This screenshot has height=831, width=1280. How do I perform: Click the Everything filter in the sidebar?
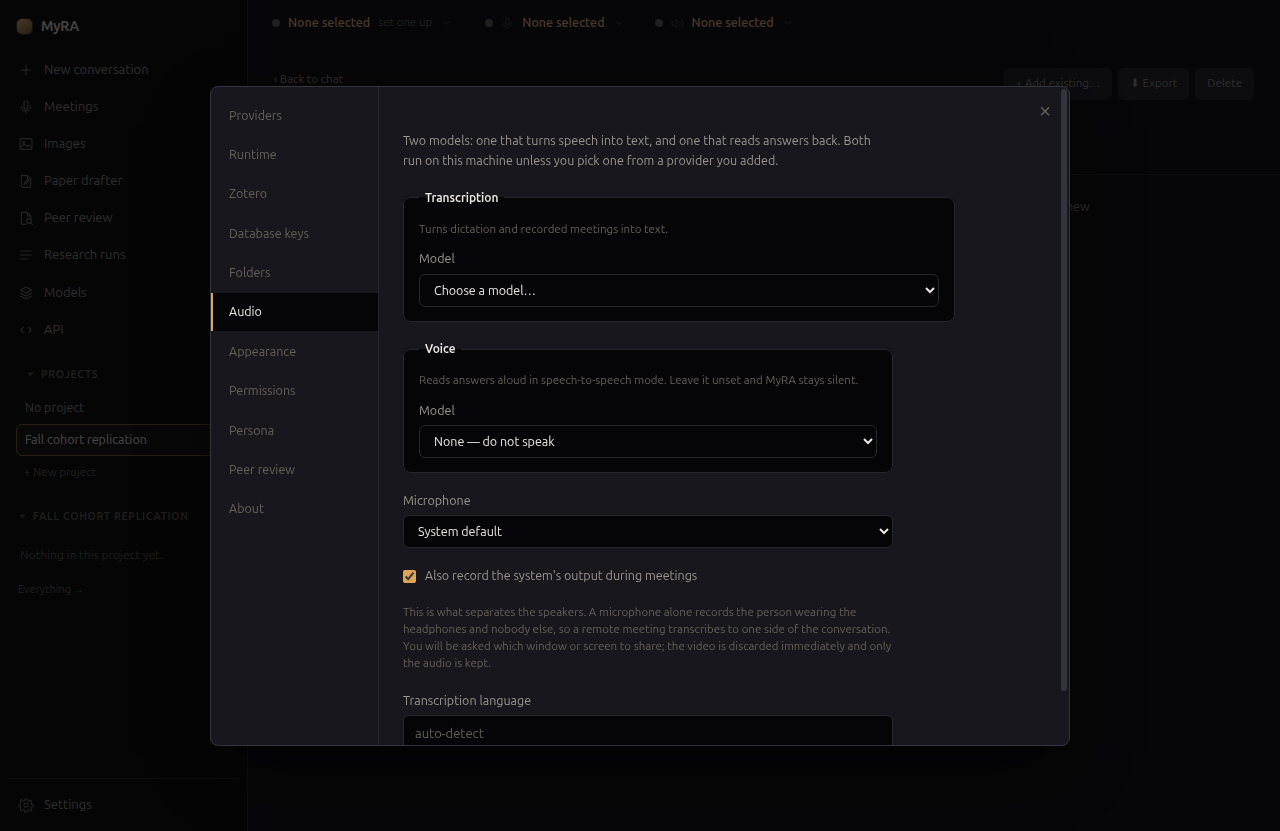click(50, 590)
